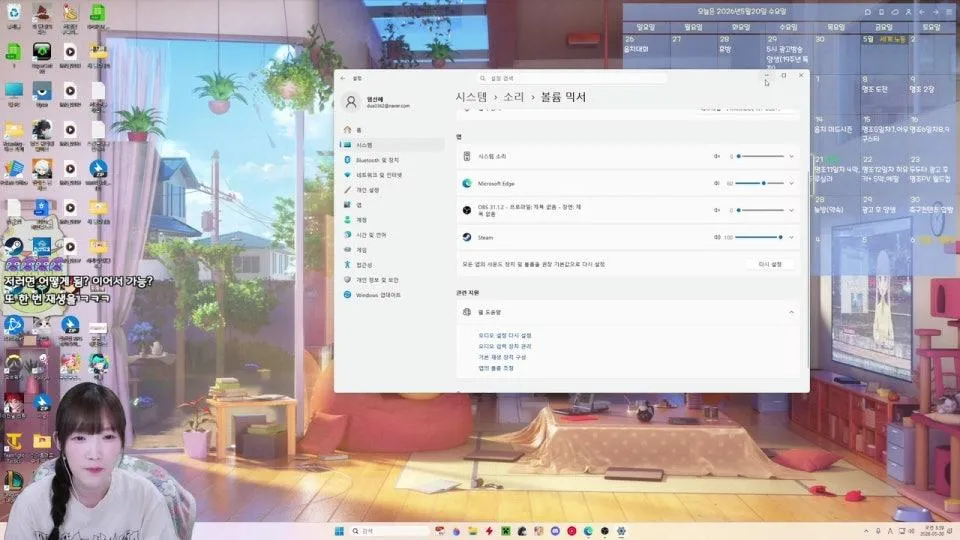The image size is (960, 540).
Task: Open the Discord taskbar icon
Action: [555, 531]
